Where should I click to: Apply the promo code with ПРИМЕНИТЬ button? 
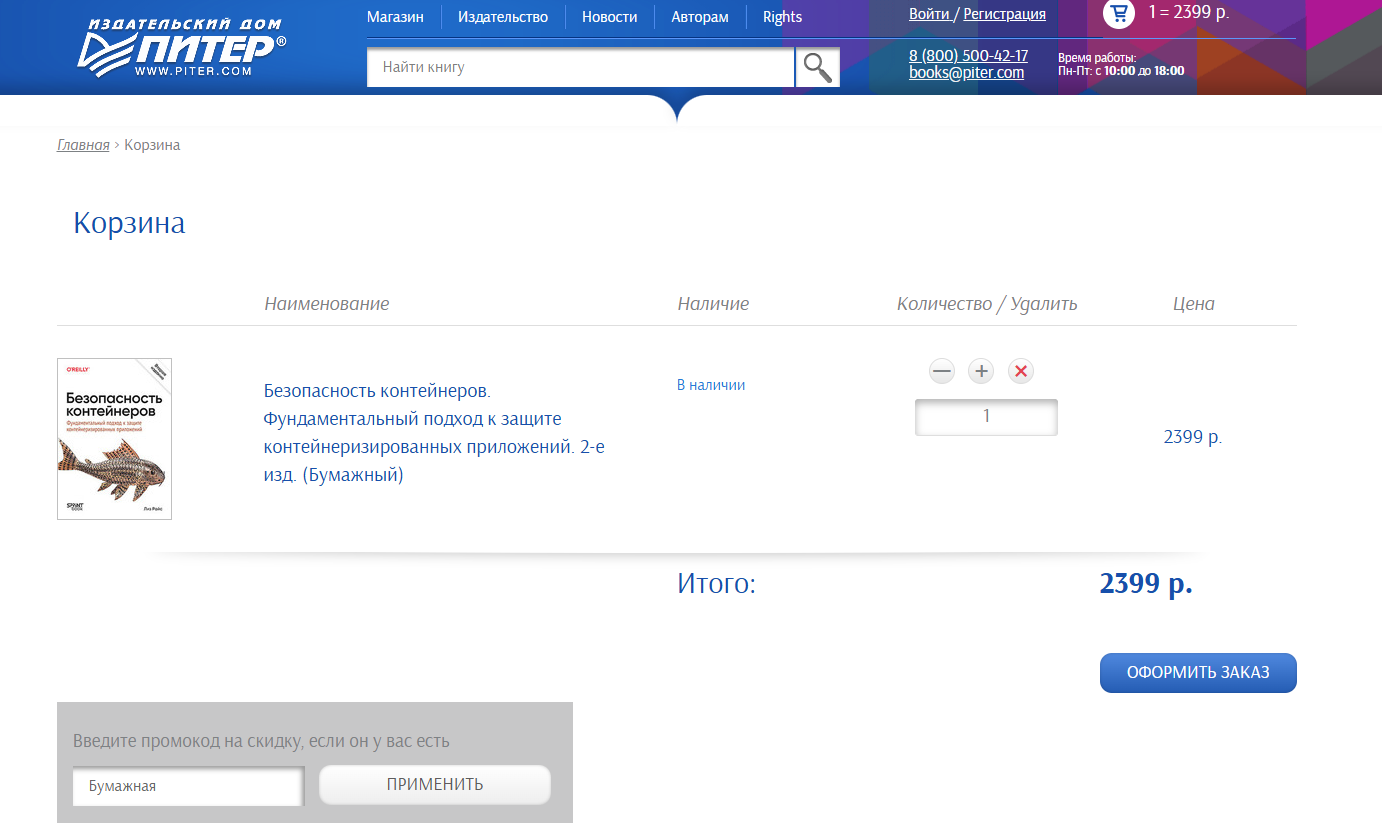[435, 785]
